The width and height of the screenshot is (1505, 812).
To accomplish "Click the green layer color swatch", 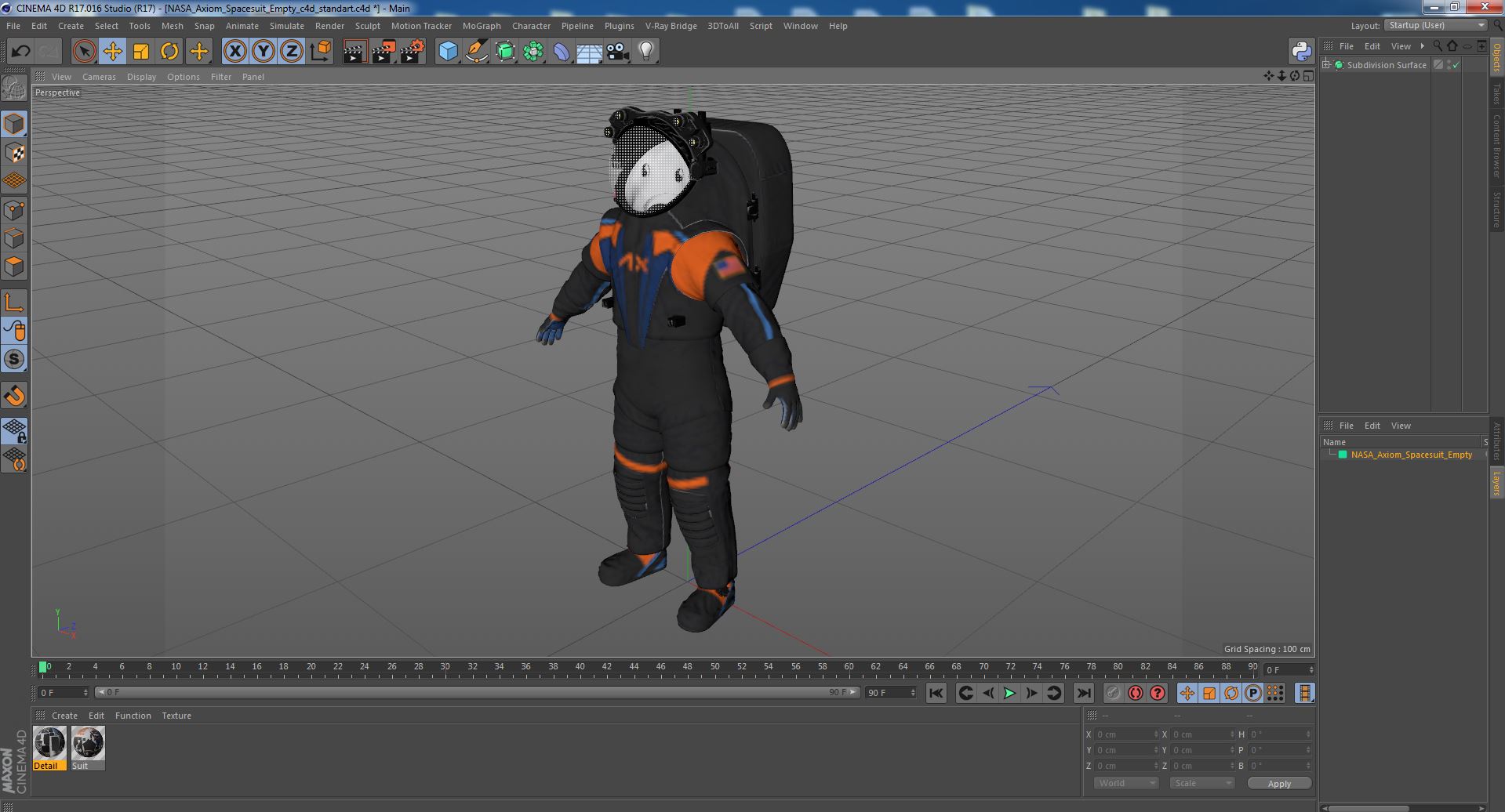I will coord(1343,455).
